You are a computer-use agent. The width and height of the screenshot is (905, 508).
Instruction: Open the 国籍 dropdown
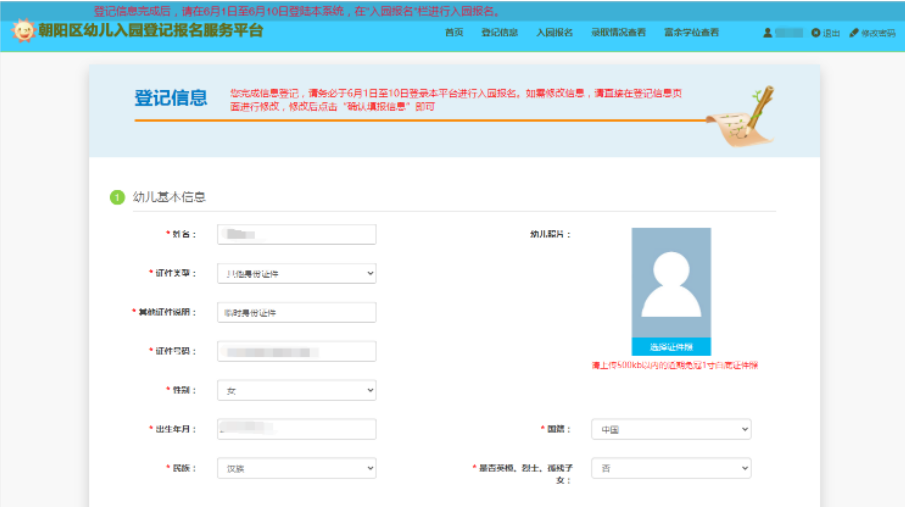point(671,429)
